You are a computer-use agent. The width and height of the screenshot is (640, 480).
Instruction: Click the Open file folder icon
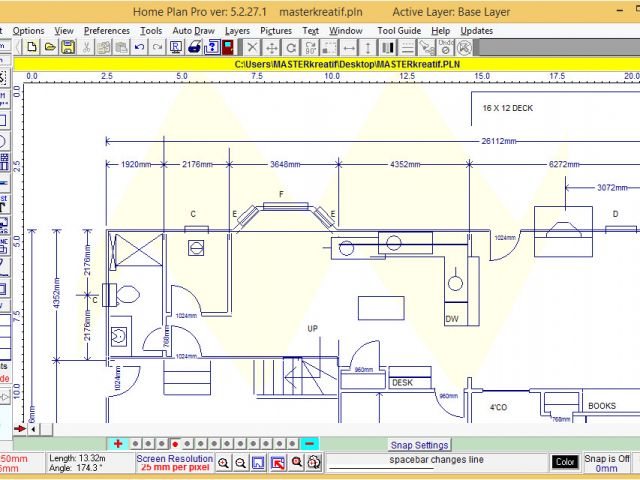coord(49,47)
